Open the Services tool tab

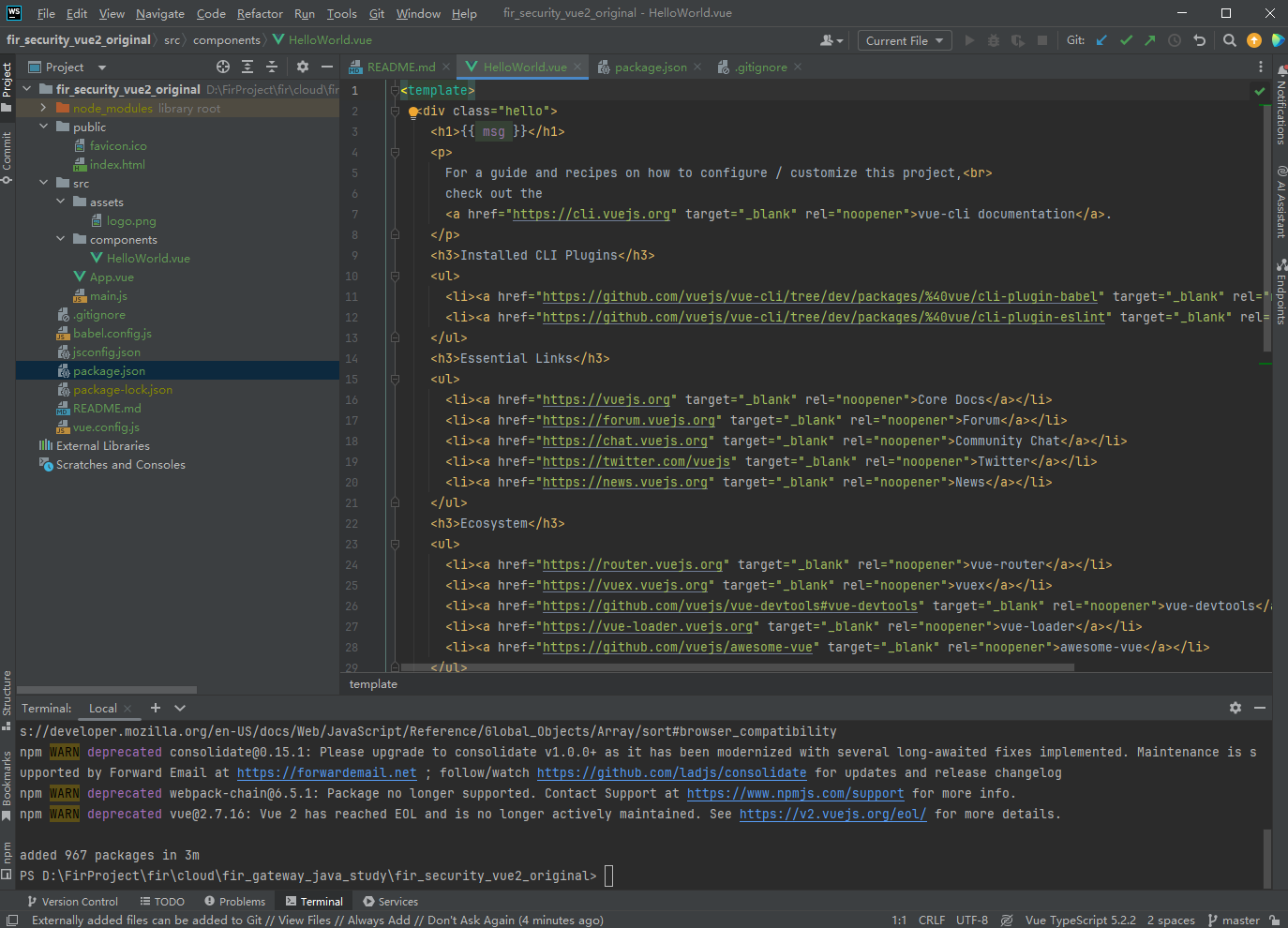tap(391, 902)
